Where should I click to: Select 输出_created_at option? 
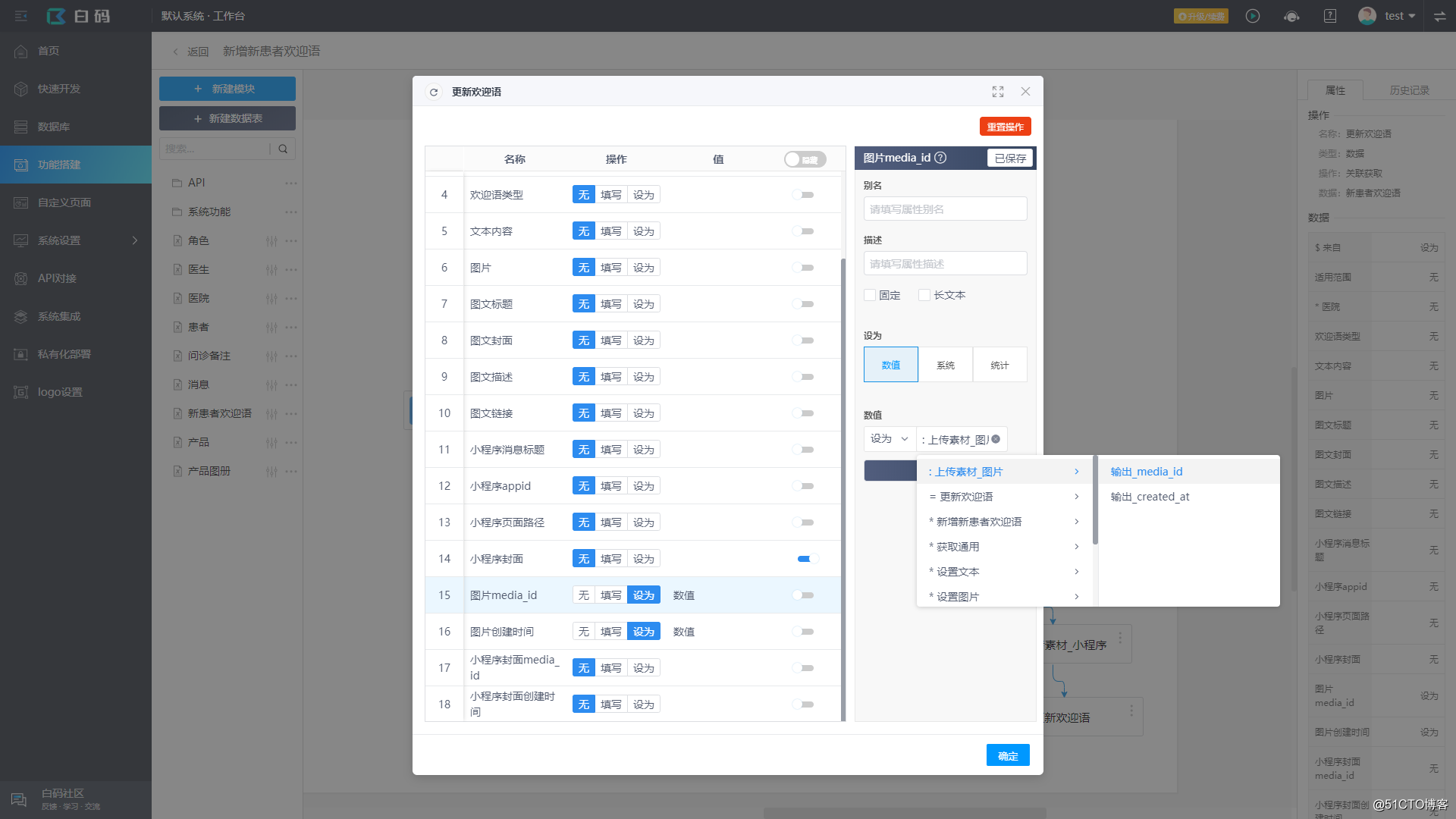click(1189, 497)
